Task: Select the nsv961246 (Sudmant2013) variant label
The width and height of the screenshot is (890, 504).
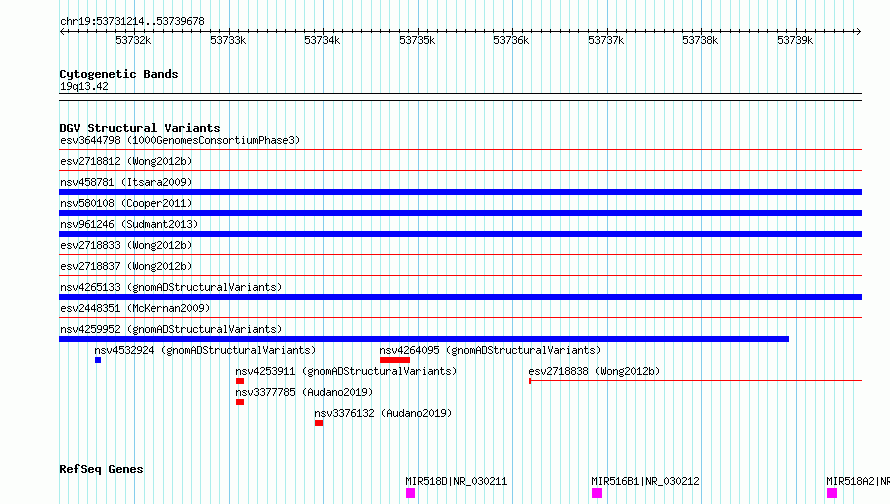Action: [x=129, y=224]
